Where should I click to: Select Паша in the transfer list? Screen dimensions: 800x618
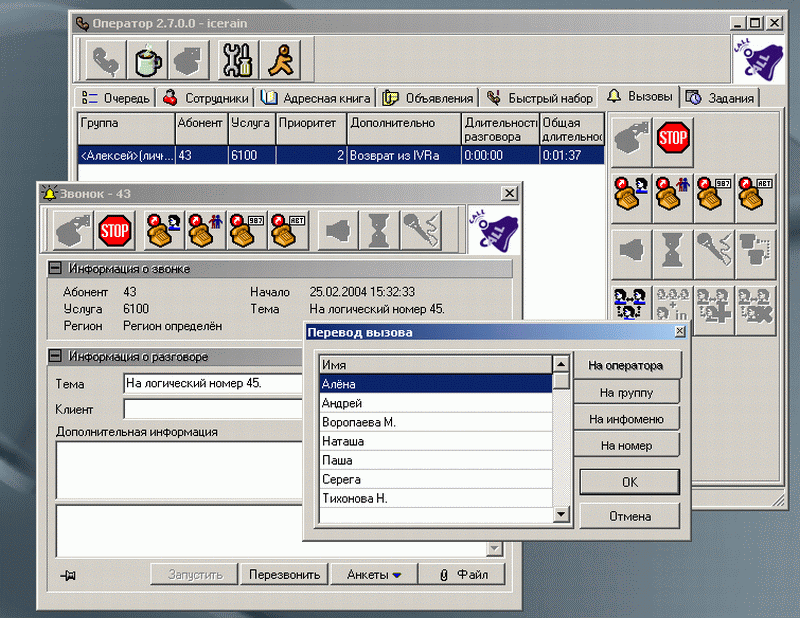(x=436, y=460)
